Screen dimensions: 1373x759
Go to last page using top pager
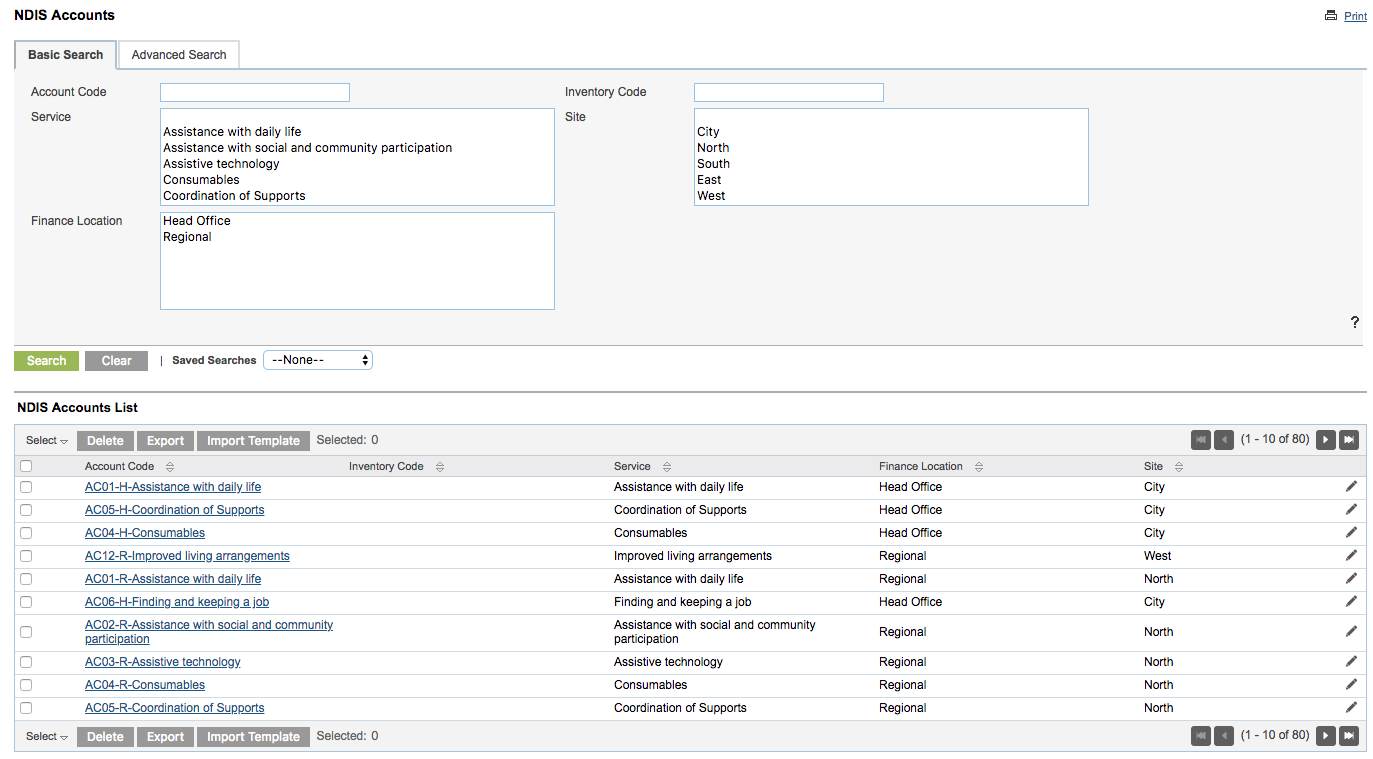pyautogui.click(x=1349, y=440)
